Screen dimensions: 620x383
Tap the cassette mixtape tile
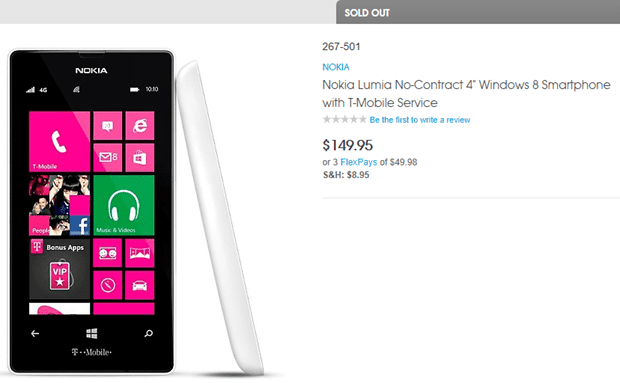click(x=108, y=253)
